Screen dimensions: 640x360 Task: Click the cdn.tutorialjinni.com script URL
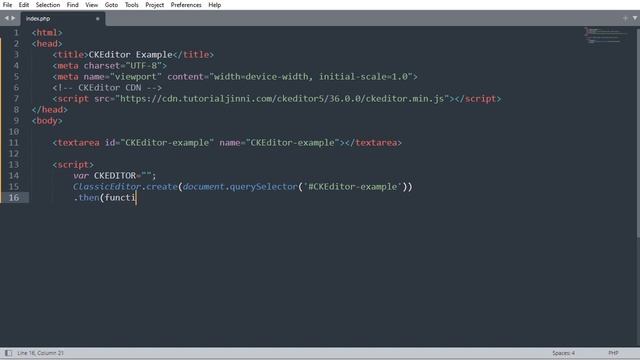coord(282,99)
